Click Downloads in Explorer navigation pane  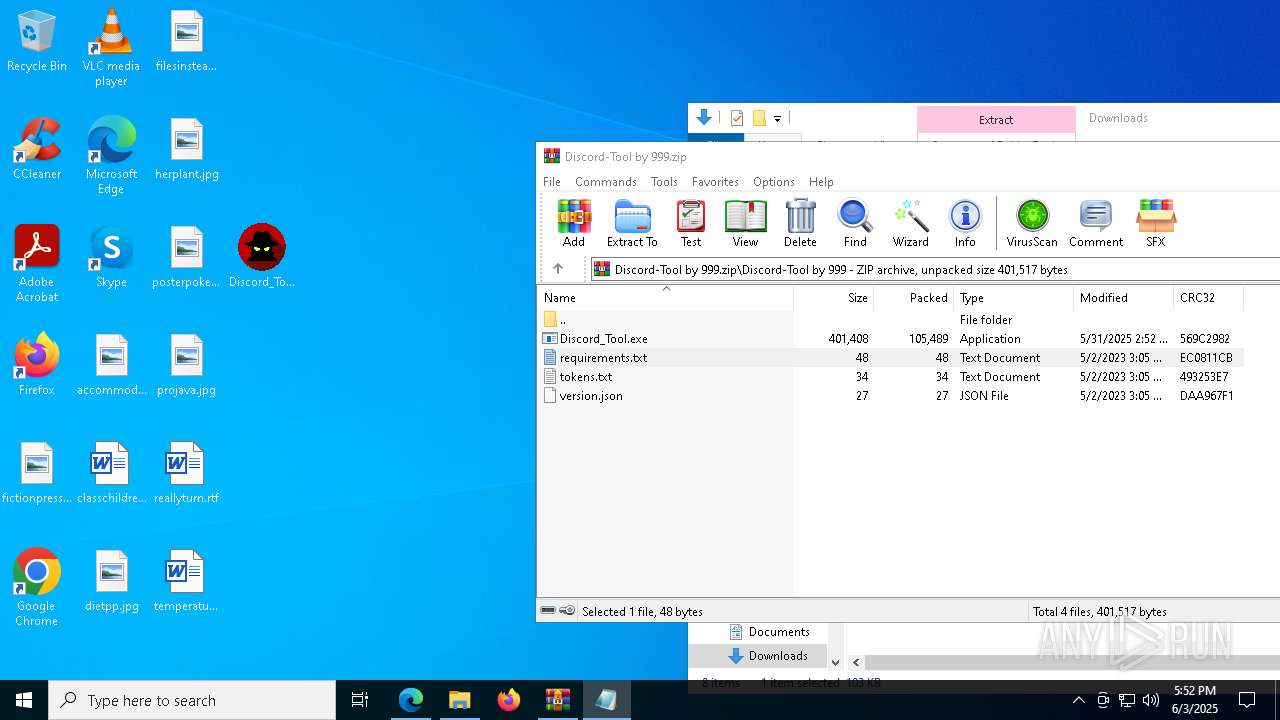pos(777,656)
